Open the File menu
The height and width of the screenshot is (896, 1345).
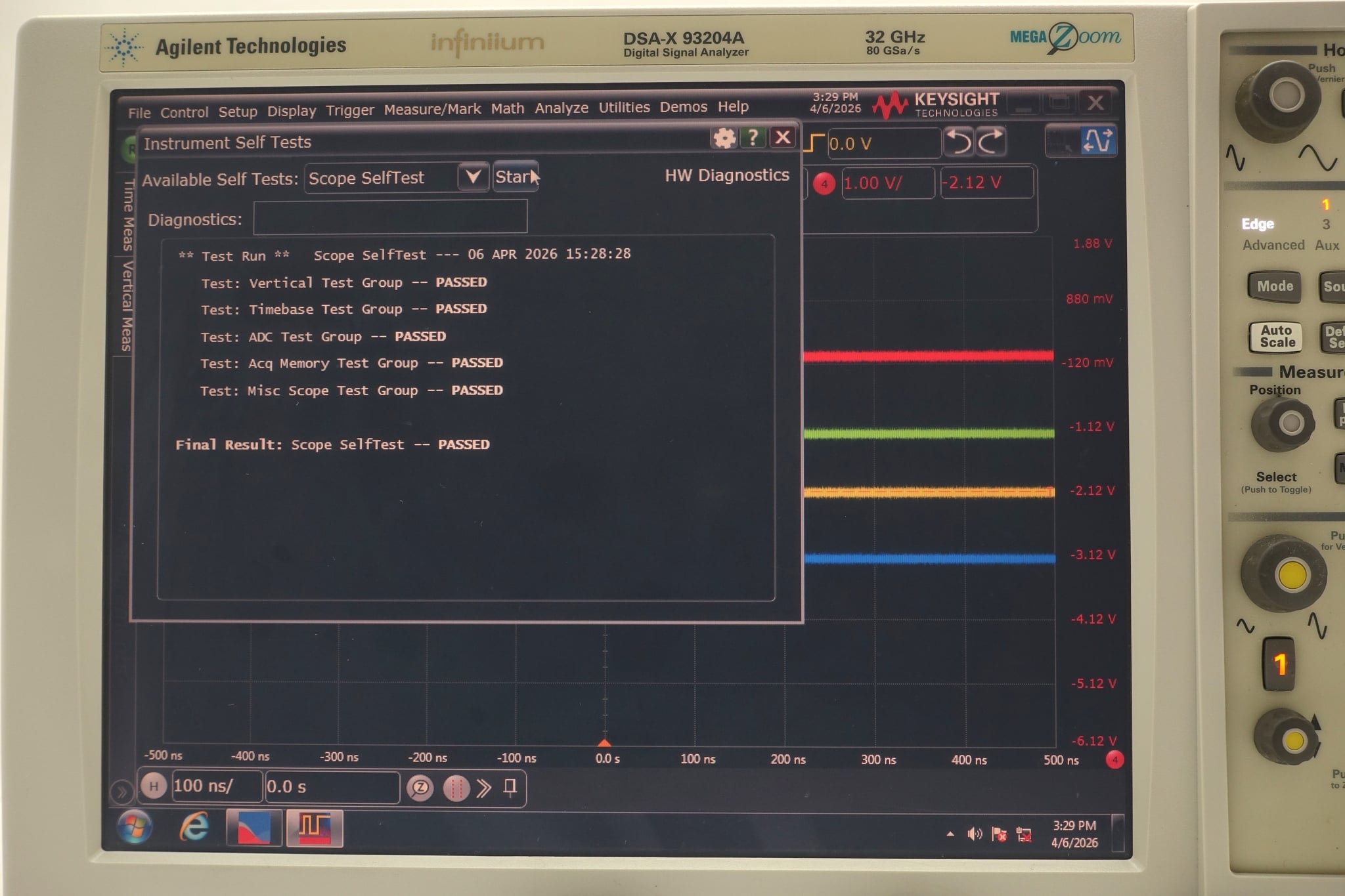[139, 113]
